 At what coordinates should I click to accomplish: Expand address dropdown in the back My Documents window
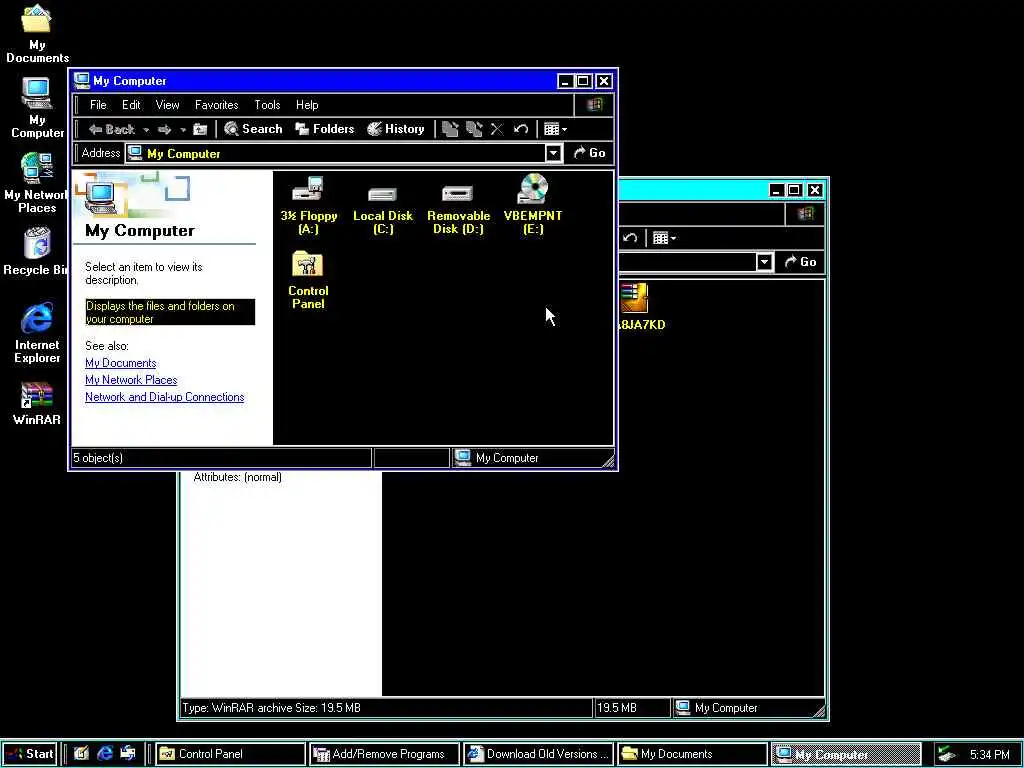(764, 262)
